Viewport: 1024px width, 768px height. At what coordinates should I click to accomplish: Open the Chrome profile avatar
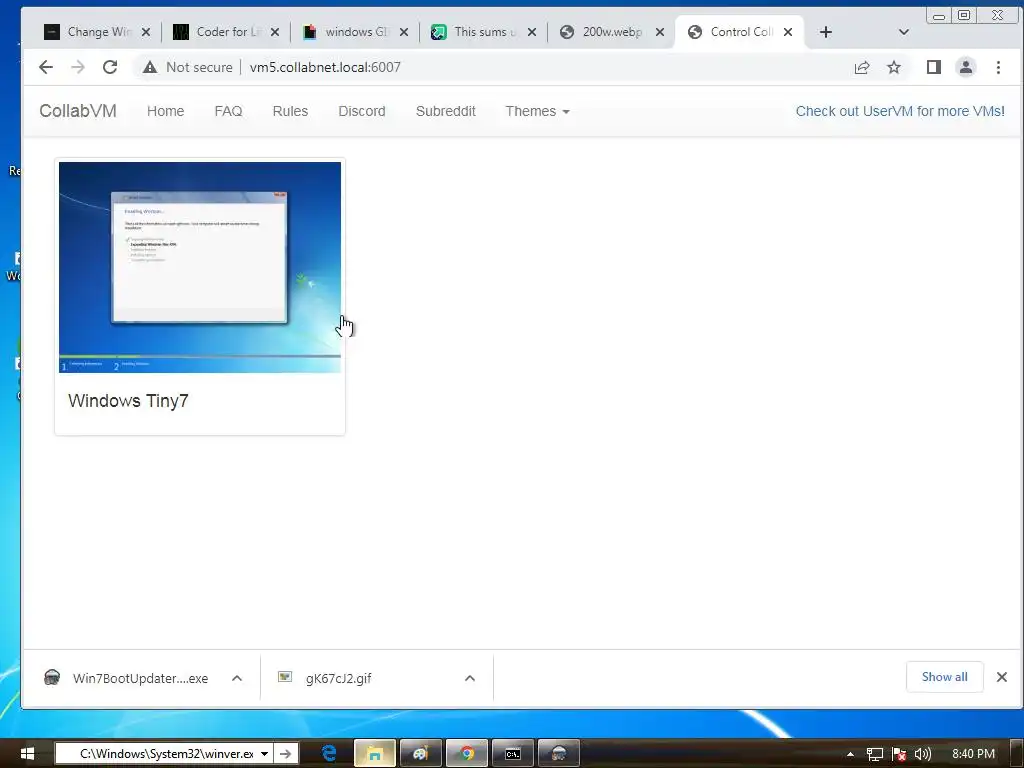pyautogui.click(x=966, y=67)
